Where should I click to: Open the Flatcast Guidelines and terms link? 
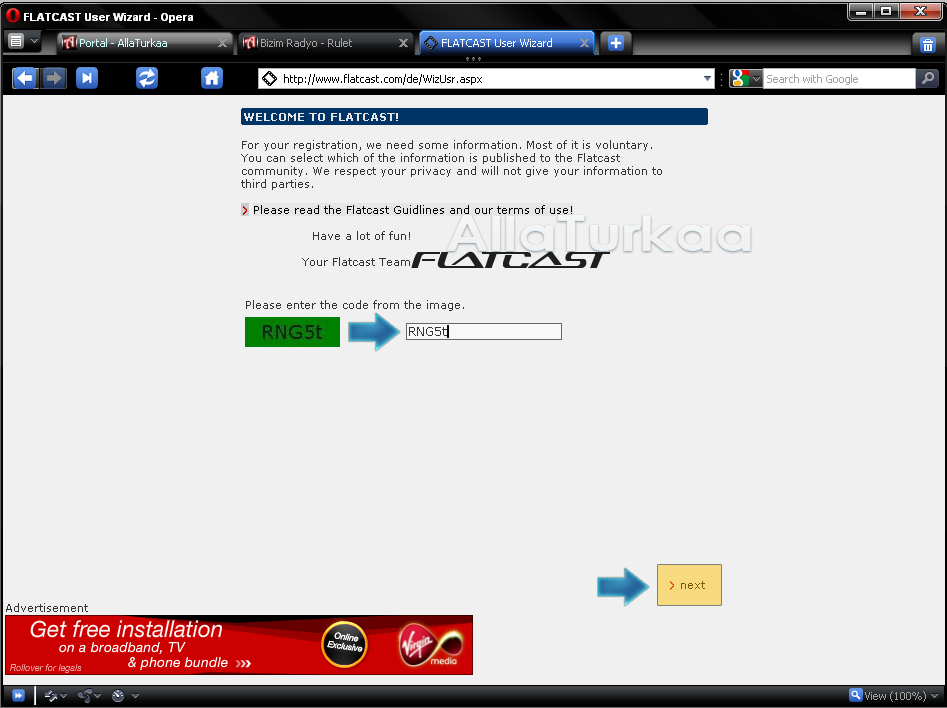click(412, 210)
